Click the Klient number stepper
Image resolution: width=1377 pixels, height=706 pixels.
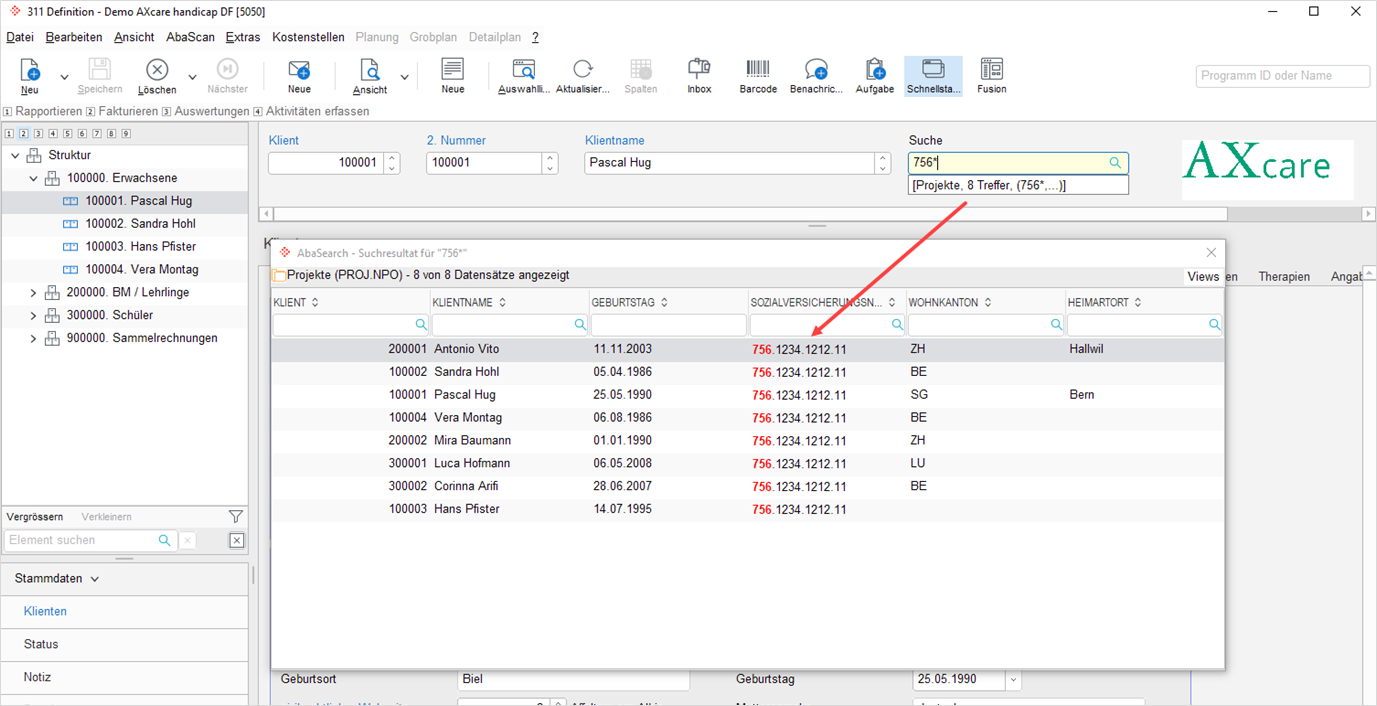point(392,163)
